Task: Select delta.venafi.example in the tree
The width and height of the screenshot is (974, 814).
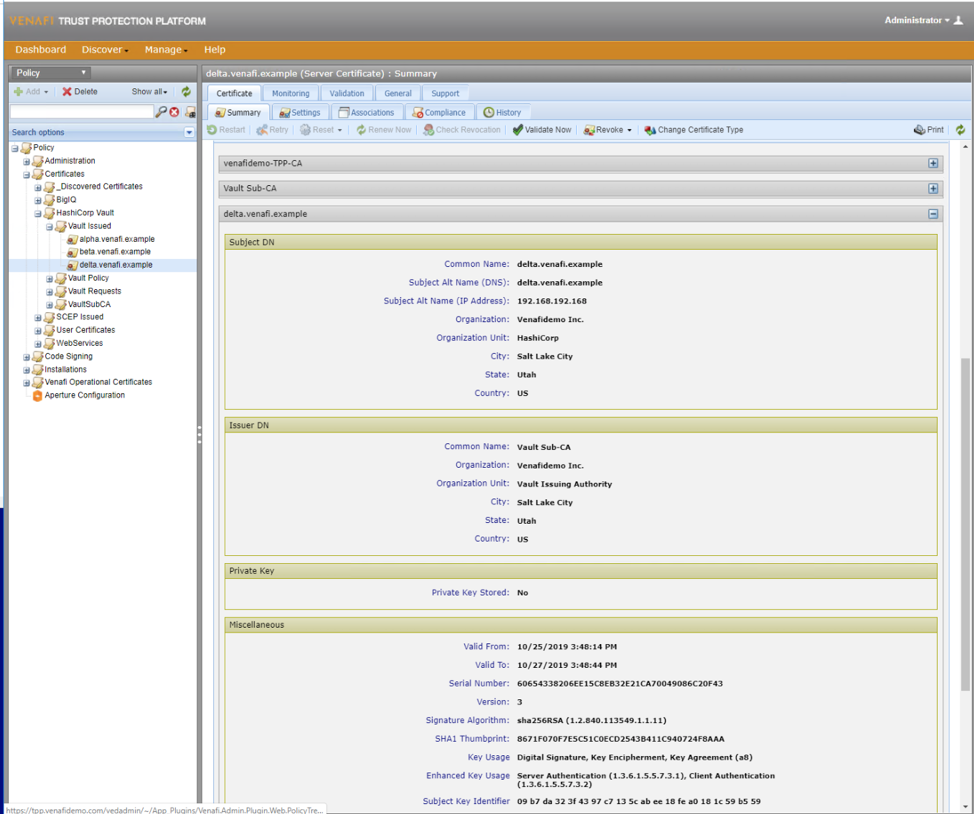Action: click(x=116, y=265)
